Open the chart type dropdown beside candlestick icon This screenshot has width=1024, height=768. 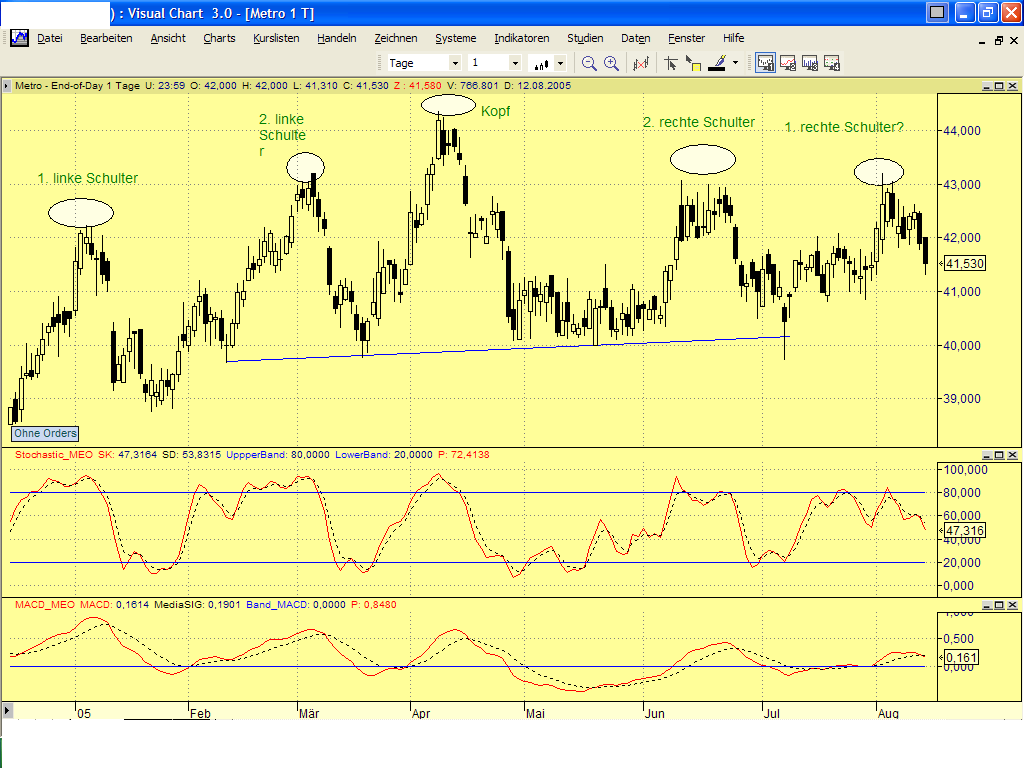point(560,63)
